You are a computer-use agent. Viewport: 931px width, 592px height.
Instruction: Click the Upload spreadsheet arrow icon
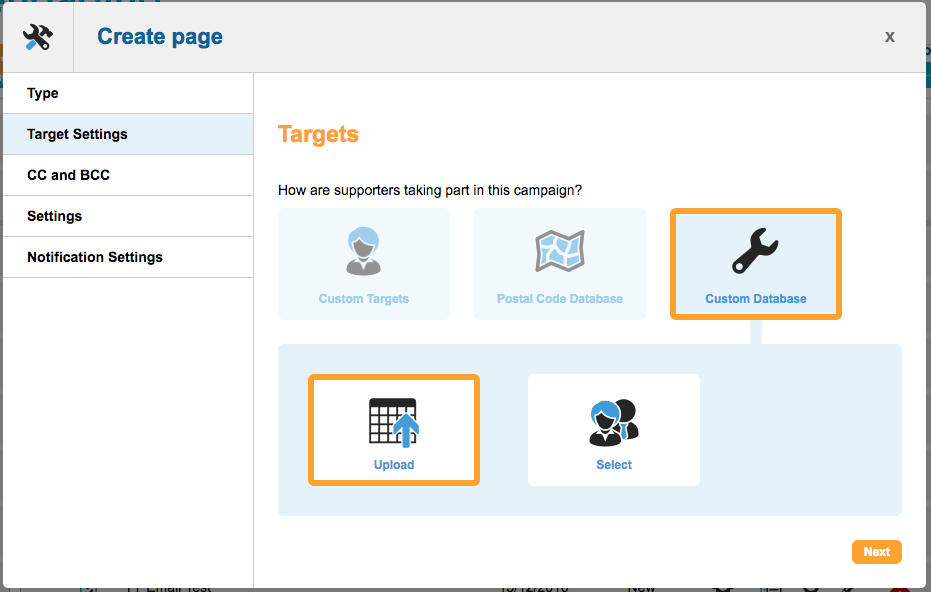[394, 421]
